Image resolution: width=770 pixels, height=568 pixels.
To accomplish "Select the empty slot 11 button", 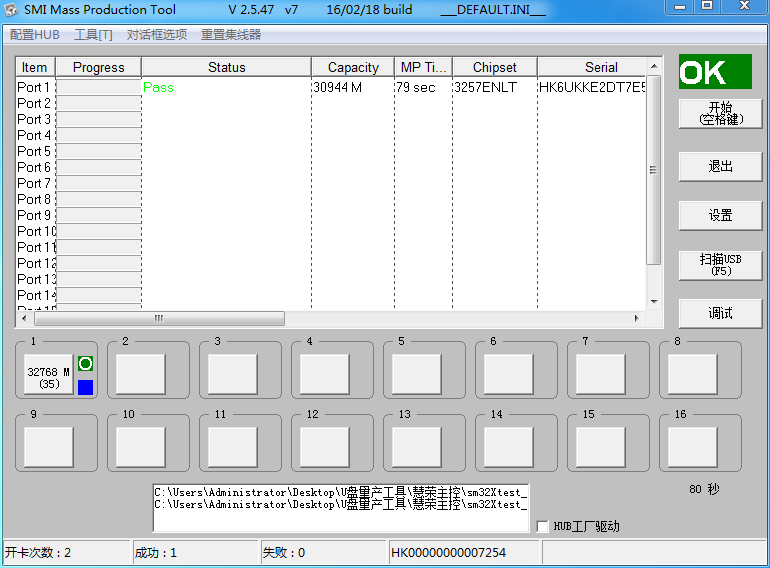I will click(x=233, y=447).
